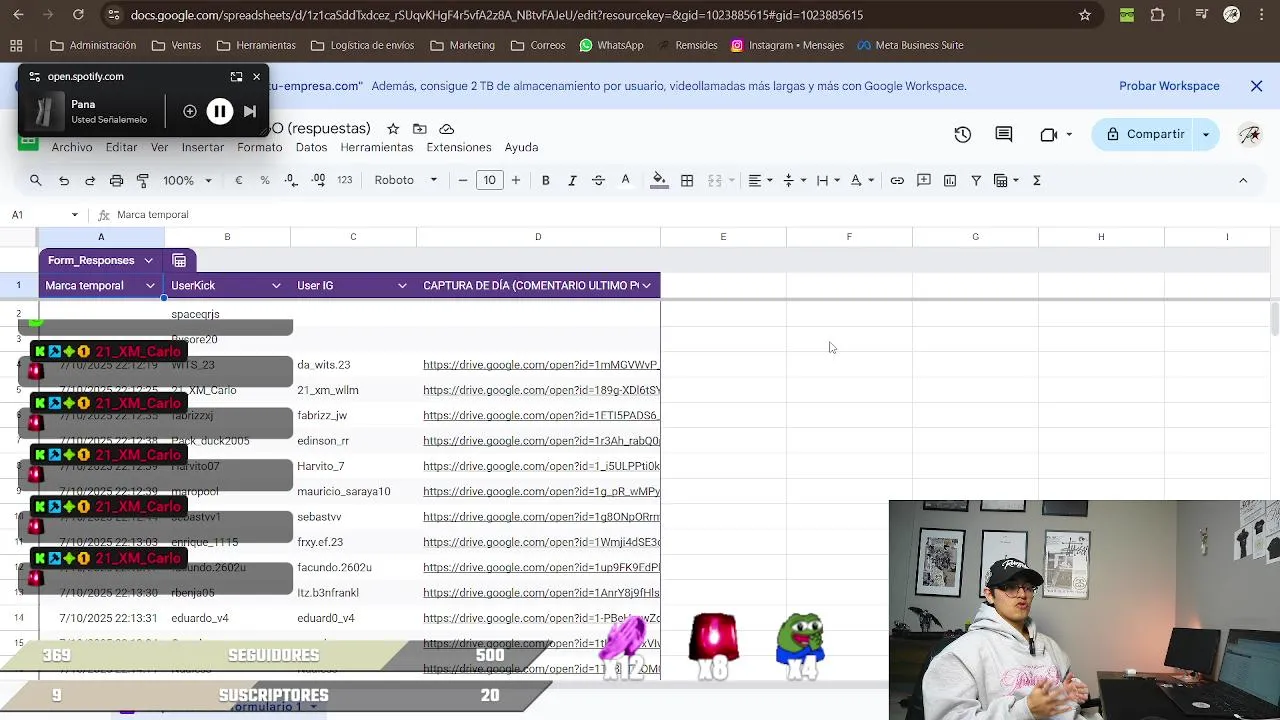View cloud save status icon
1280x720 pixels.
pyautogui.click(x=447, y=129)
